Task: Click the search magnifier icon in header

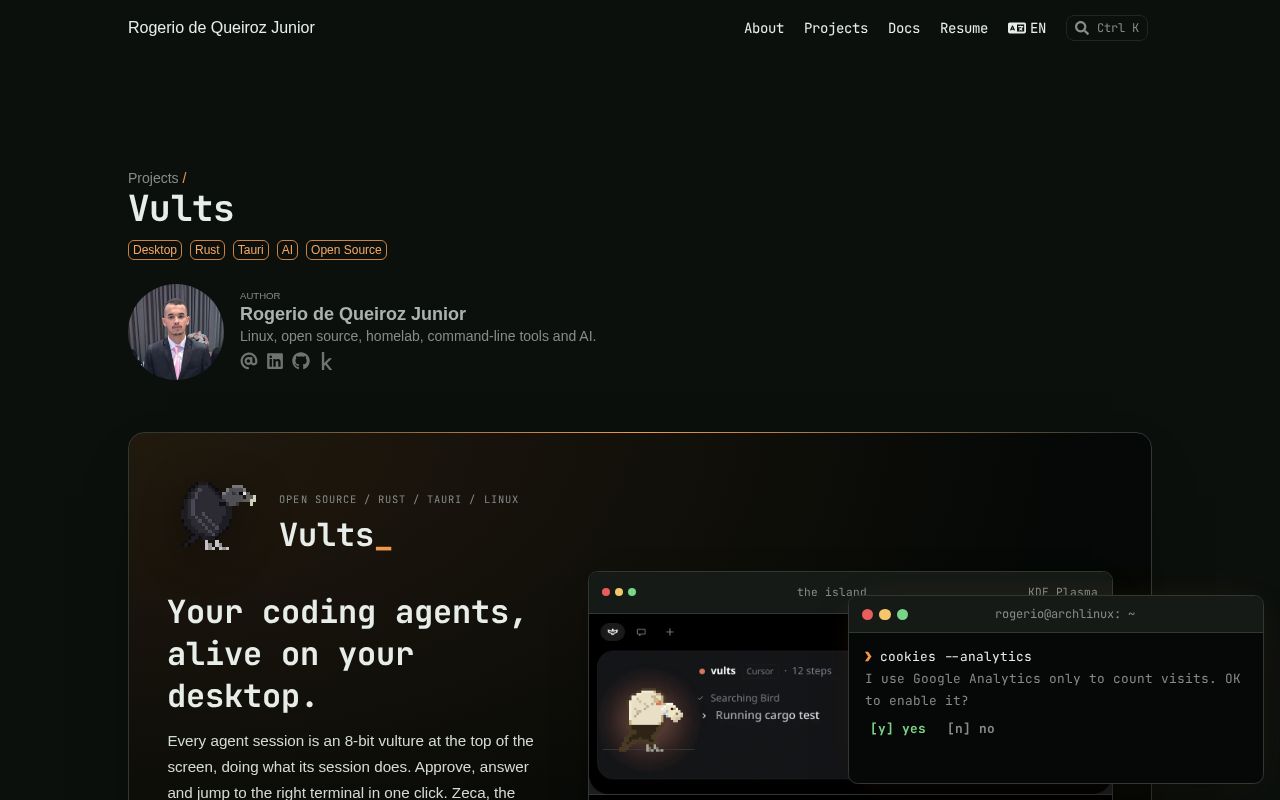Action: (x=1081, y=28)
